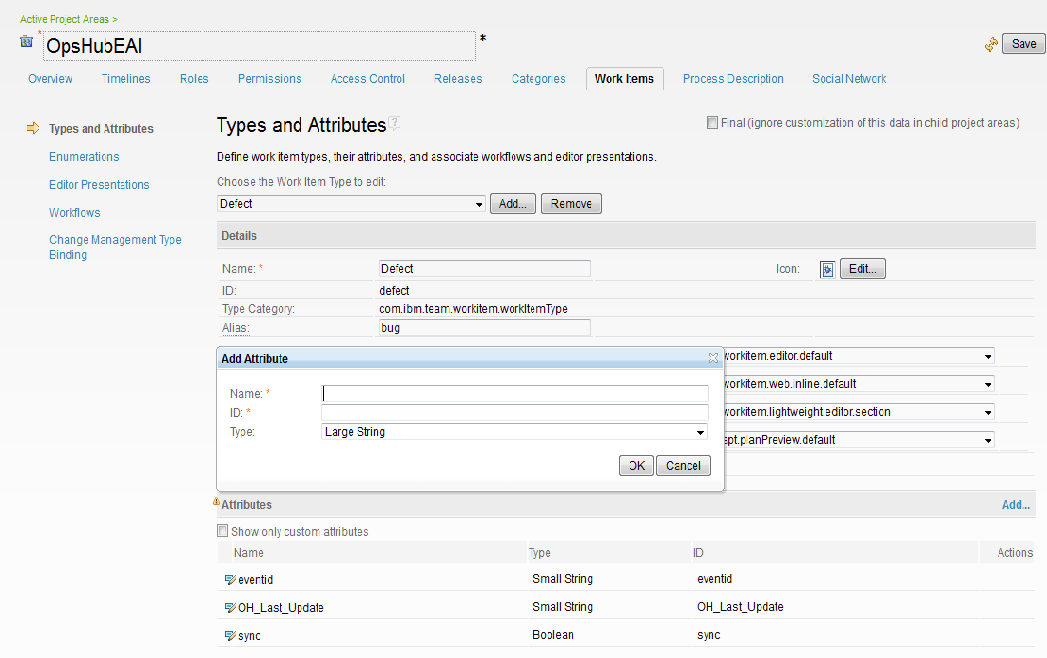Click the sync attribute icon
Image resolution: width=1047 pixels, height=658 pixels.
click(230, 635)
